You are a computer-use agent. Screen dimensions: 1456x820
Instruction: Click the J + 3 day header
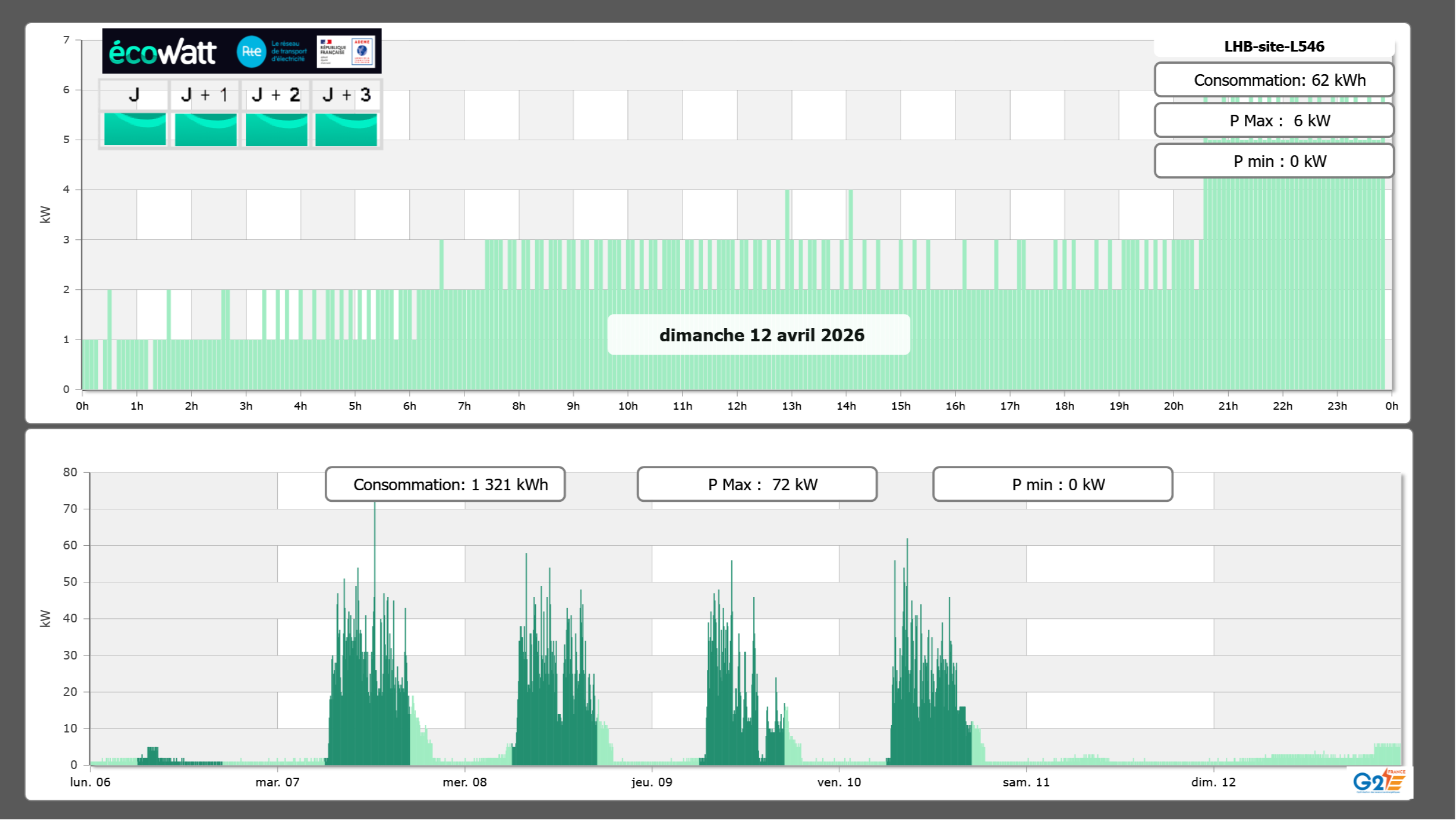346,95
